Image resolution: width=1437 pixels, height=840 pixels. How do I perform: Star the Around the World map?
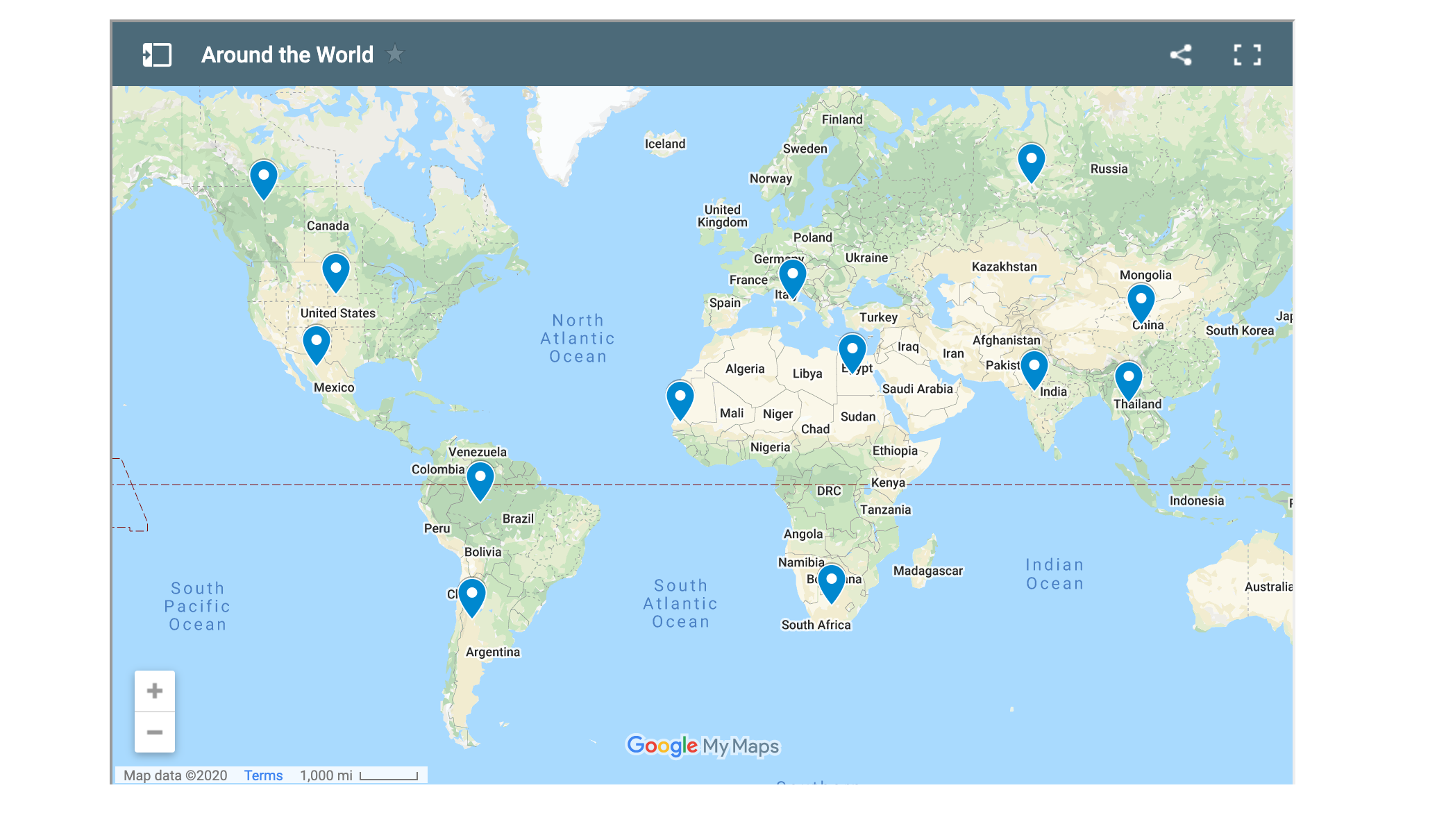click(395, 53)
